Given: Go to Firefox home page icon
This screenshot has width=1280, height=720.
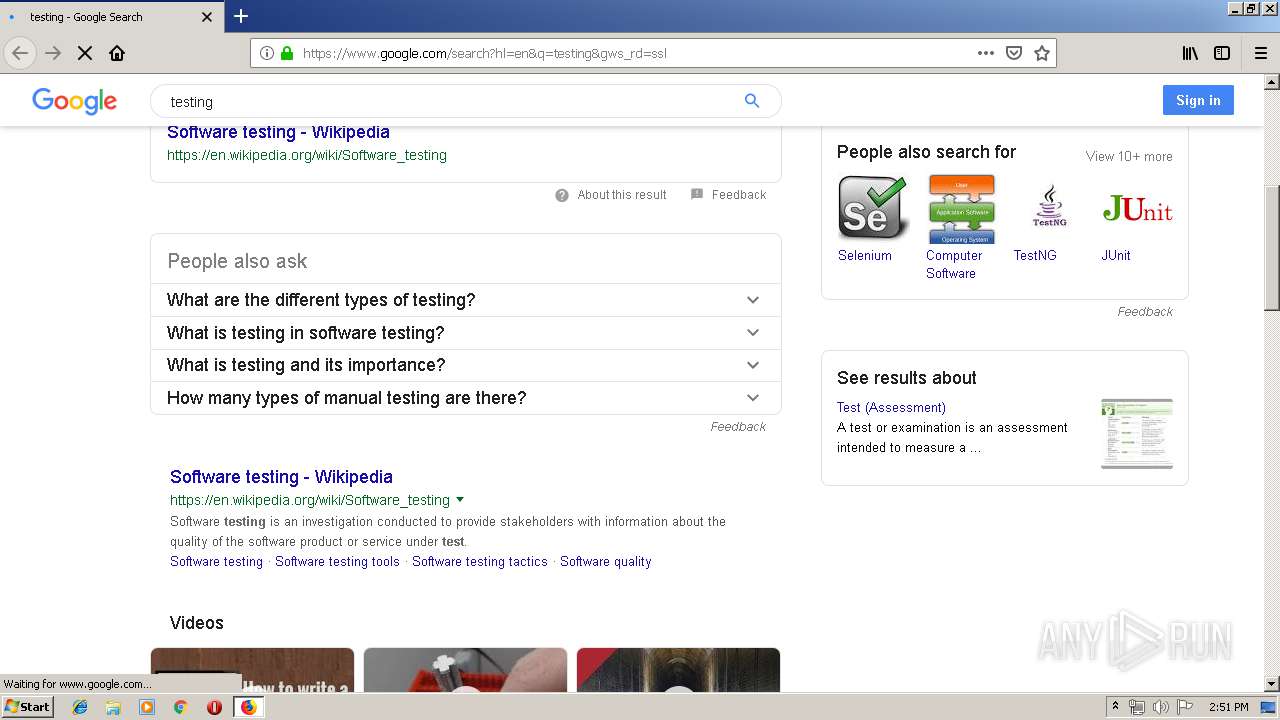Looking at the screenshot, I should point(117,53).
